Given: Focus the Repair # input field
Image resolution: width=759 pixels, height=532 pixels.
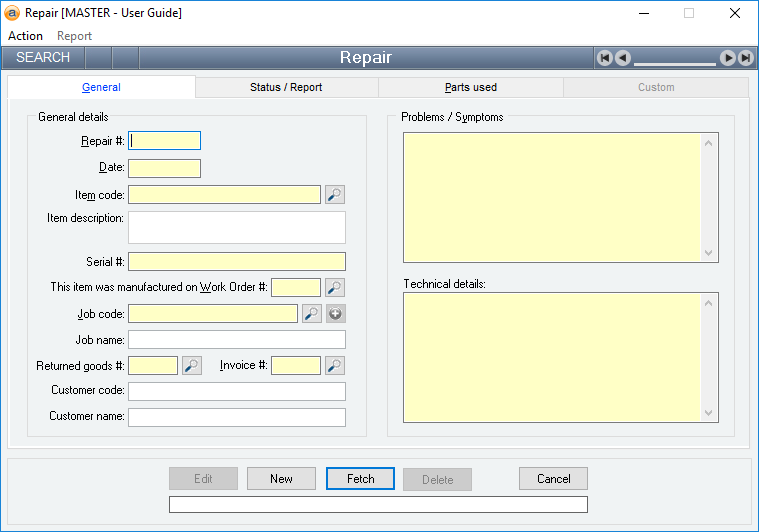Looking at the screenshot, I should coord(165,141).
